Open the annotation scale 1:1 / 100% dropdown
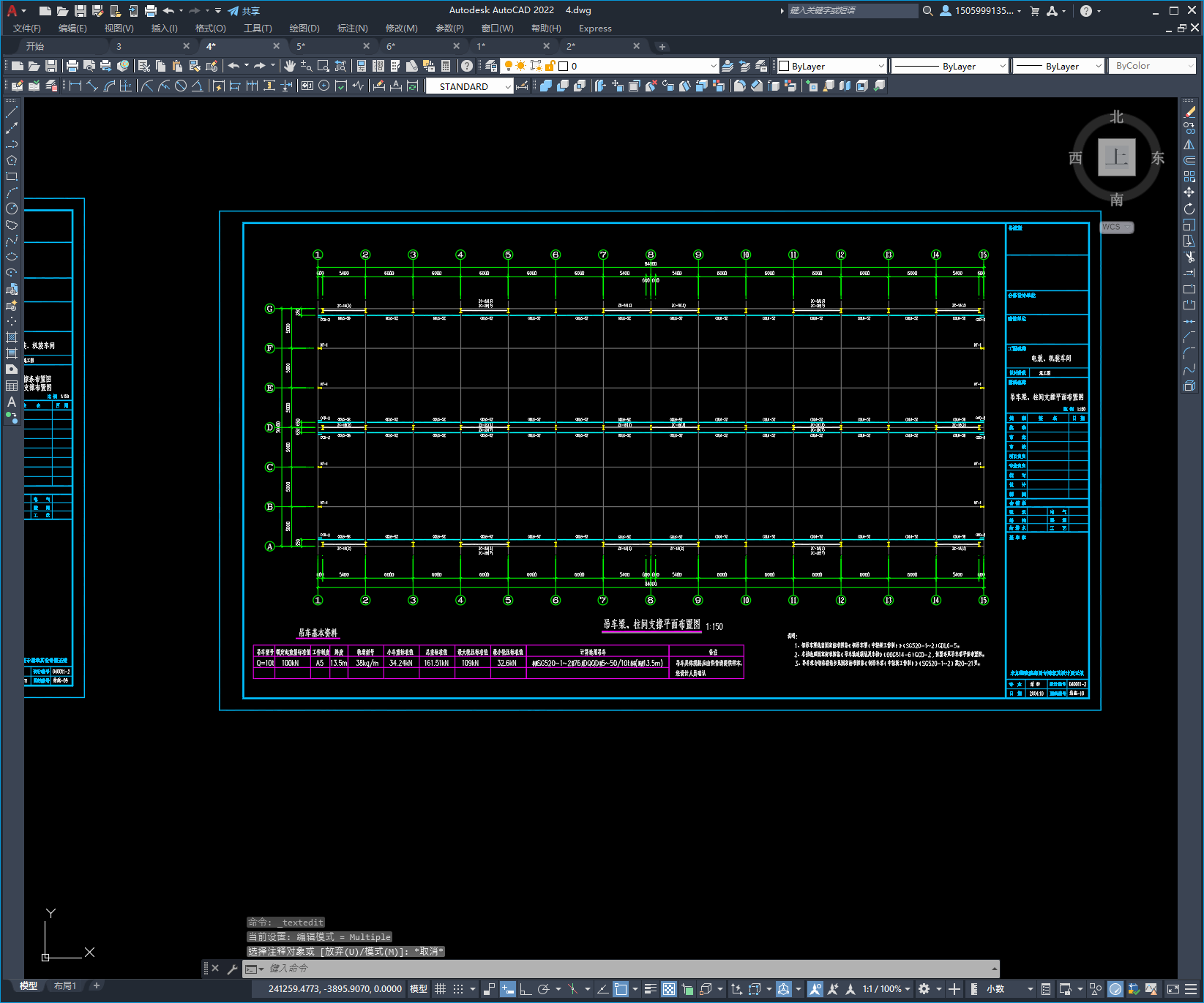 point(886,989)
